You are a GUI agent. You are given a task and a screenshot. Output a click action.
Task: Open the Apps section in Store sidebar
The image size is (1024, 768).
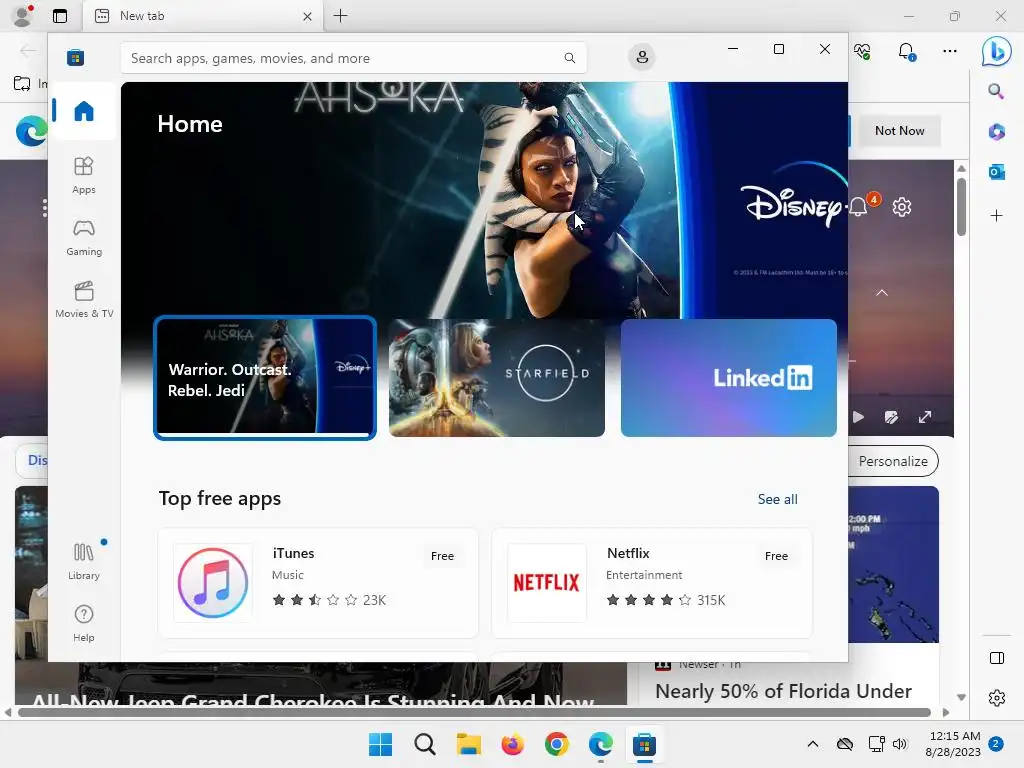click(84, 176)
